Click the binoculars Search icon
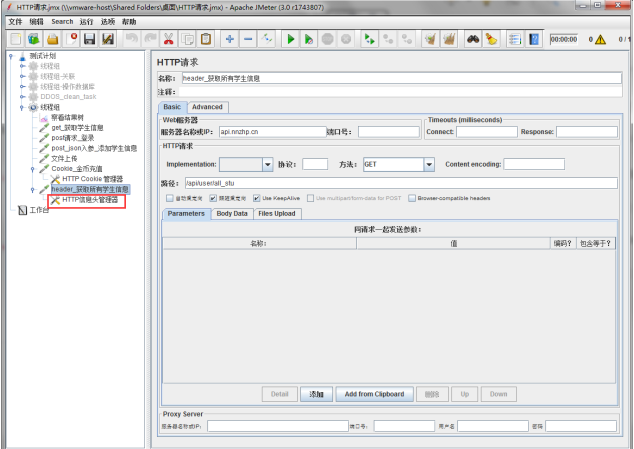 pos(472,39)
